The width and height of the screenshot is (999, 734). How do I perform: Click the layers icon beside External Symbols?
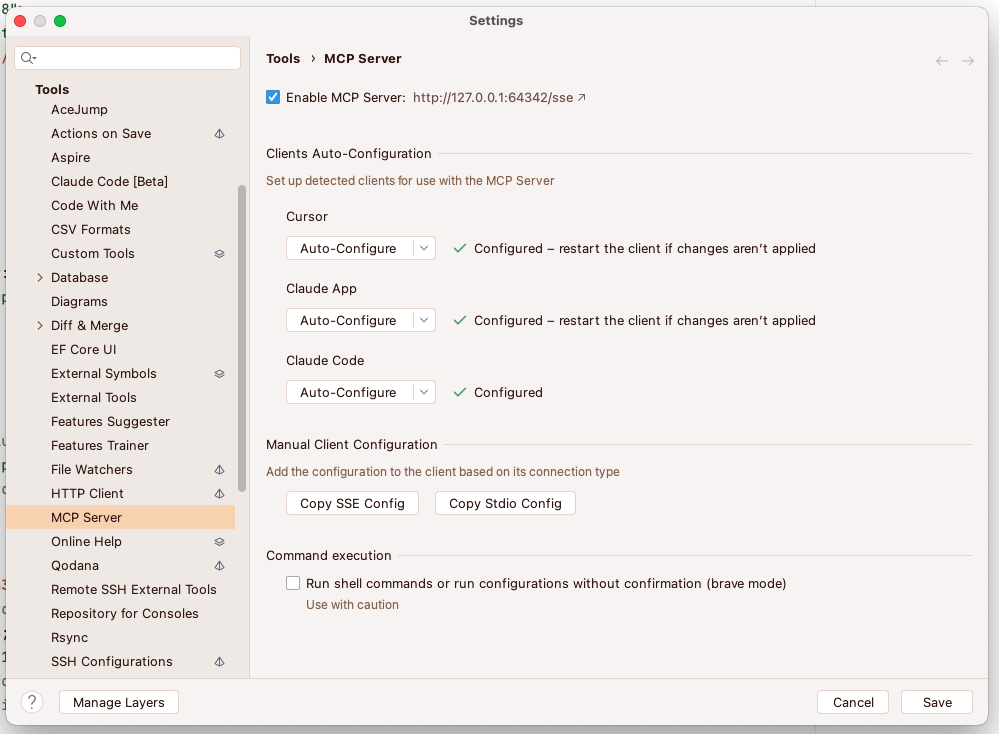coord(219,373)
